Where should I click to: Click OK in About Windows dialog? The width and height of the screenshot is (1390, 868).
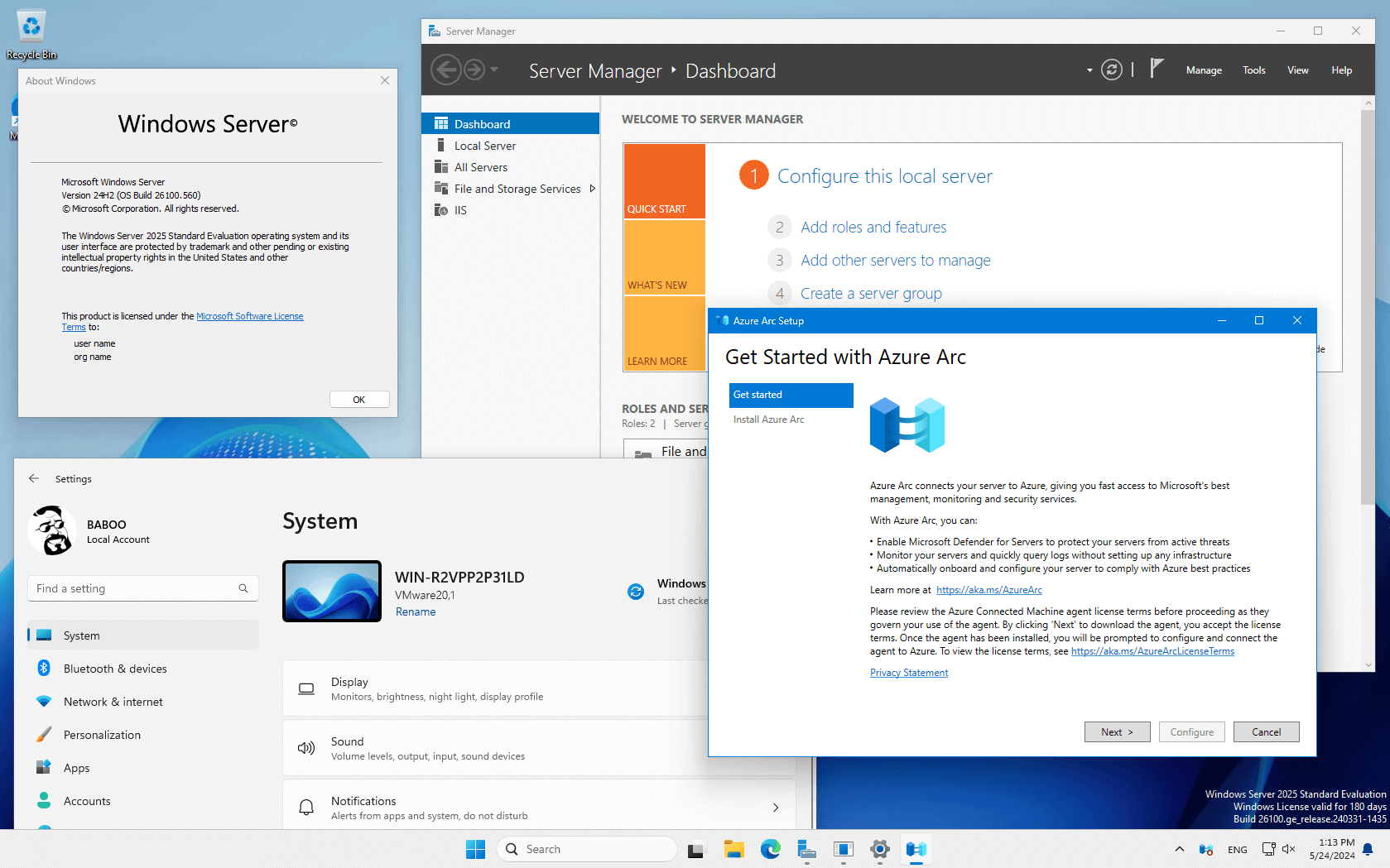pos(359,399)
